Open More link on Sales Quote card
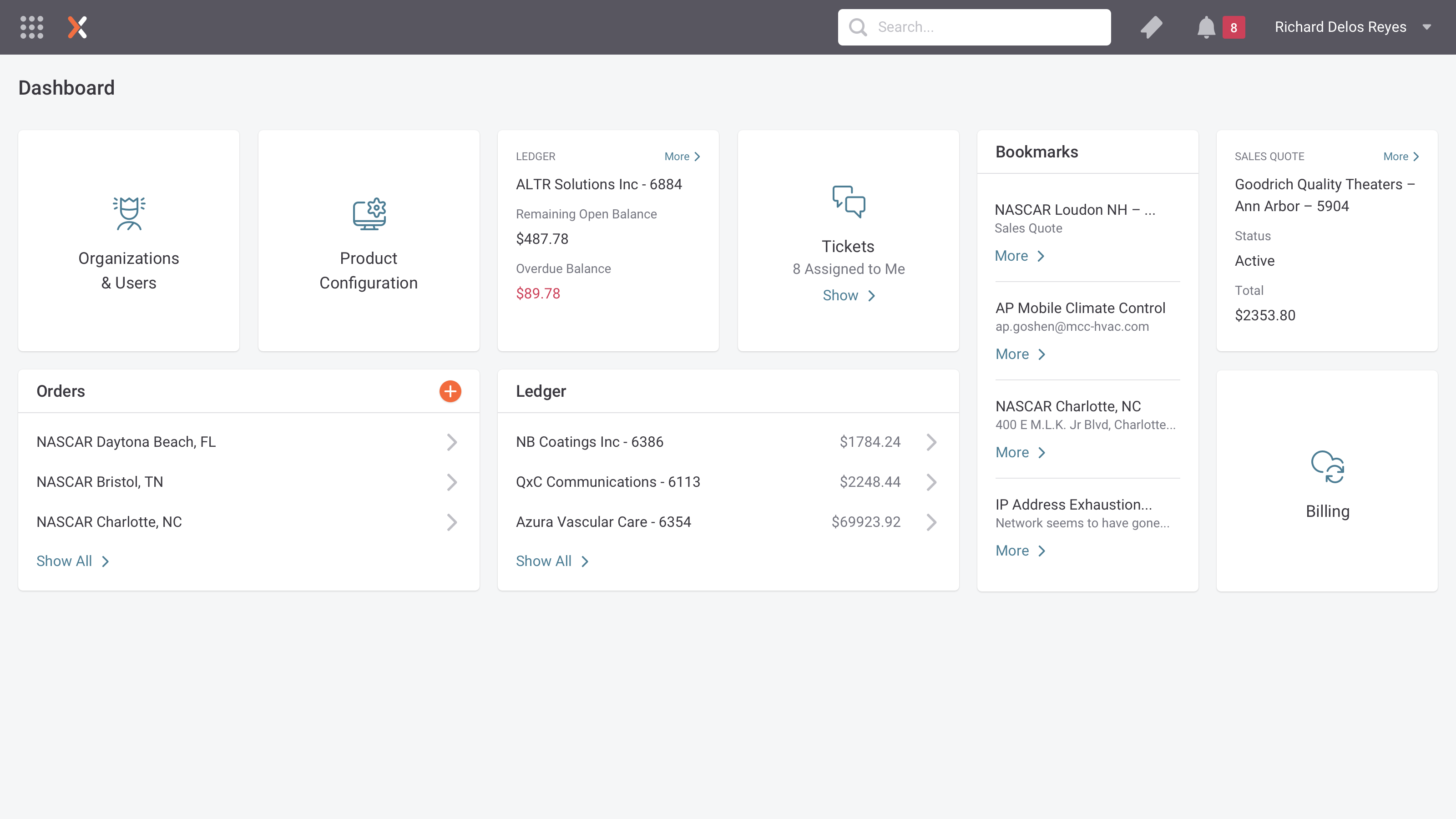The width and height of the screenshot is (1456, 819). click(1401, 157)
